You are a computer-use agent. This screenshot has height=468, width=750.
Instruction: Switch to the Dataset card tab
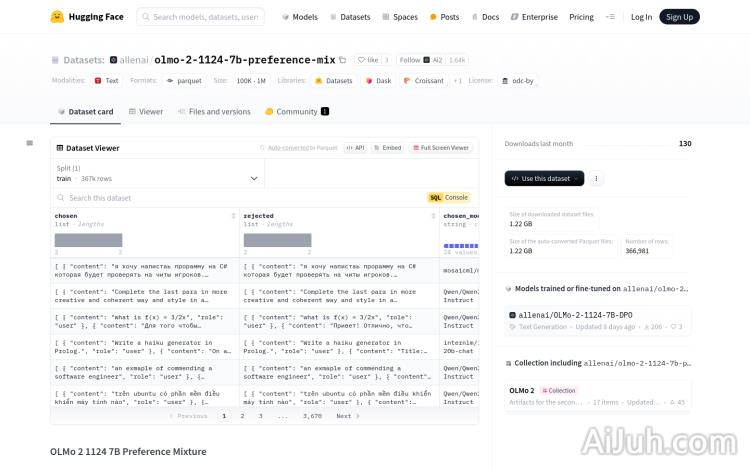pyautogui.click(x=86, y=111)
